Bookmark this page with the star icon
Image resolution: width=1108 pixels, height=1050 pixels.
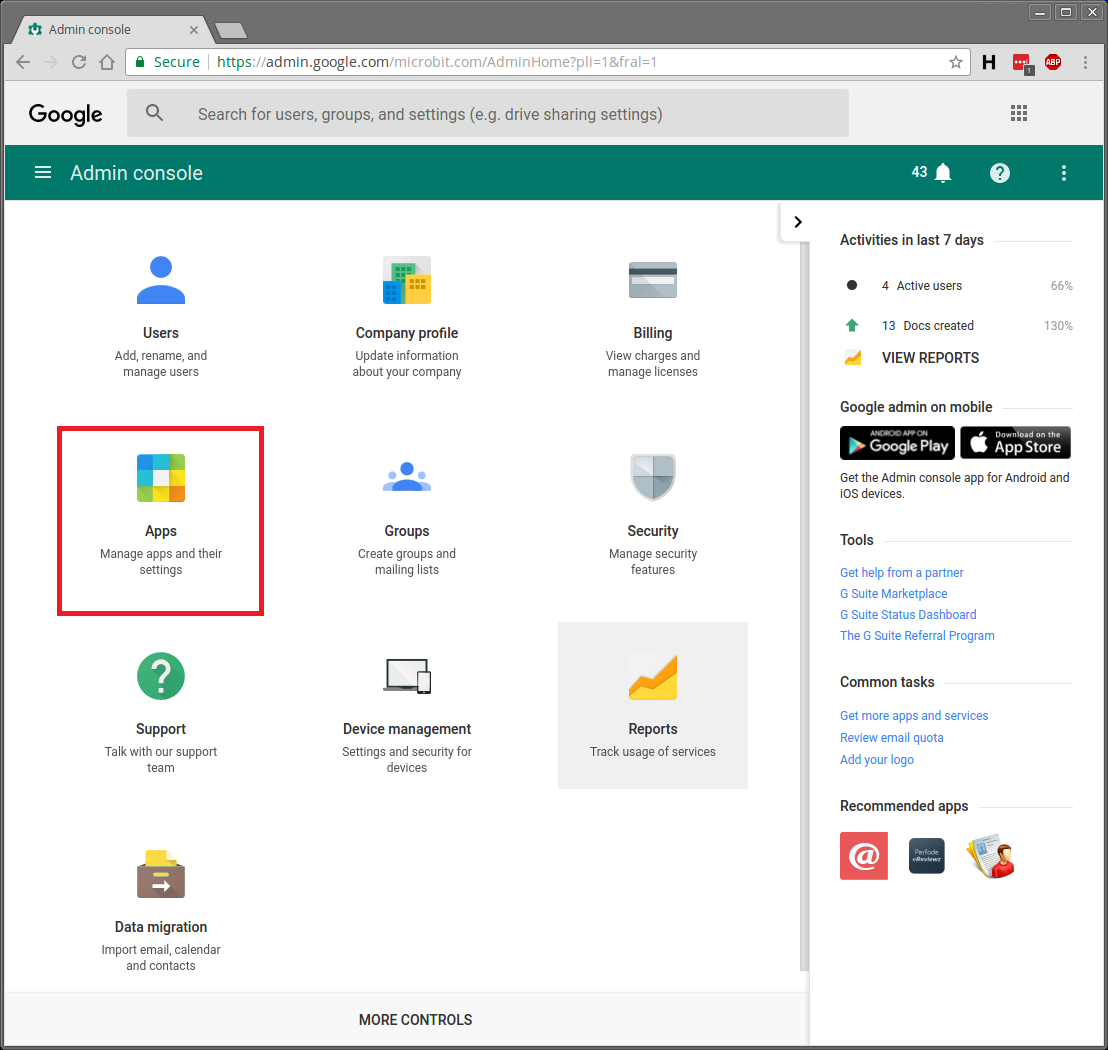click(955, 62)
